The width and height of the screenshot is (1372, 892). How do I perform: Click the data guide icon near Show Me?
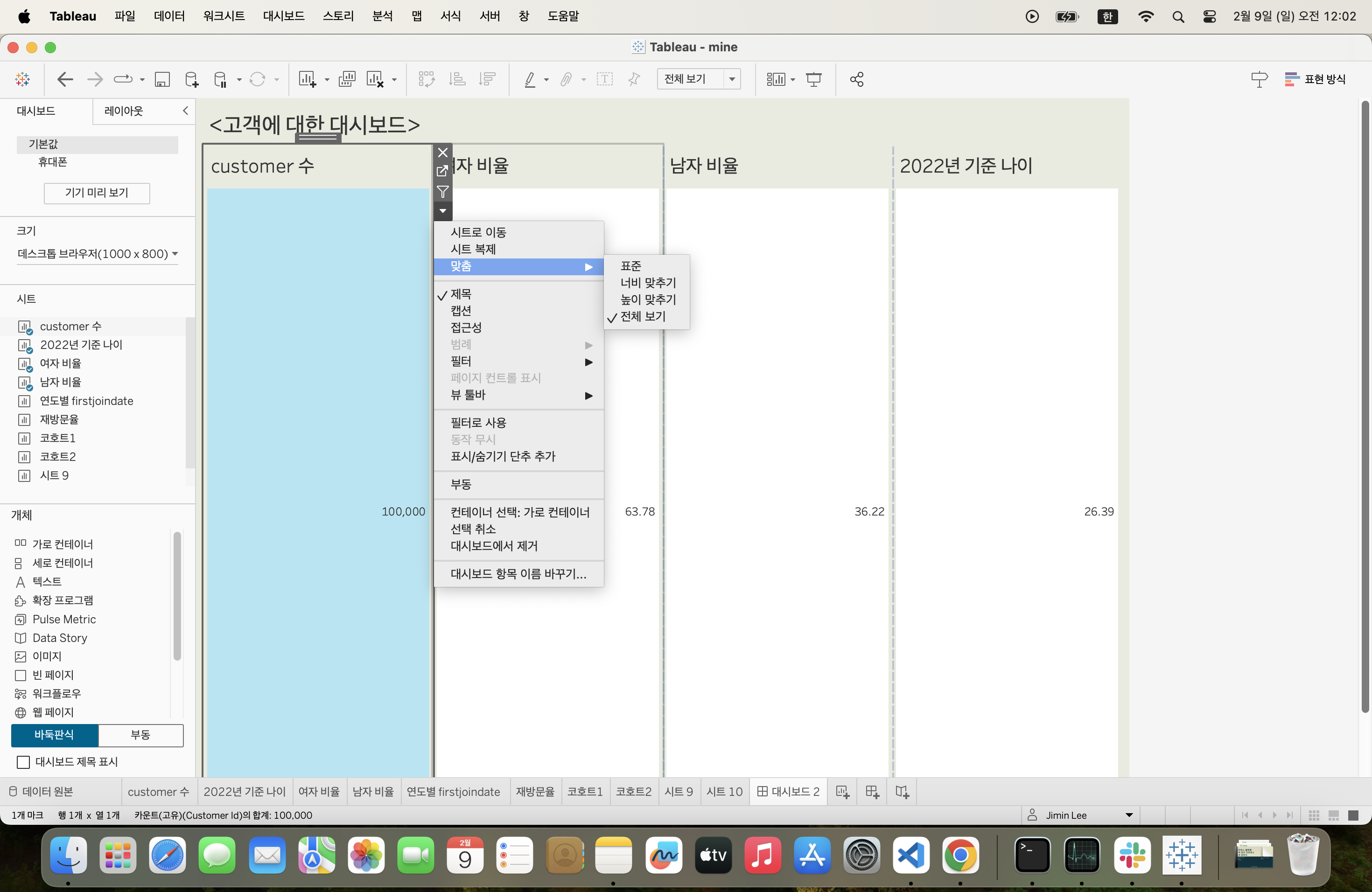pos(1259,79)
